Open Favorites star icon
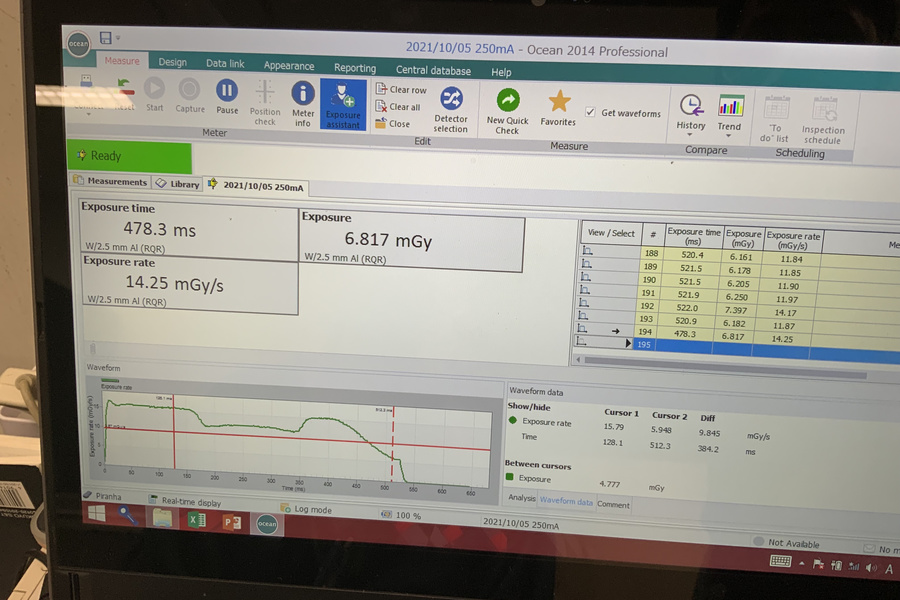Viewport: 900px width, 600px height. (x=558, y=107)
